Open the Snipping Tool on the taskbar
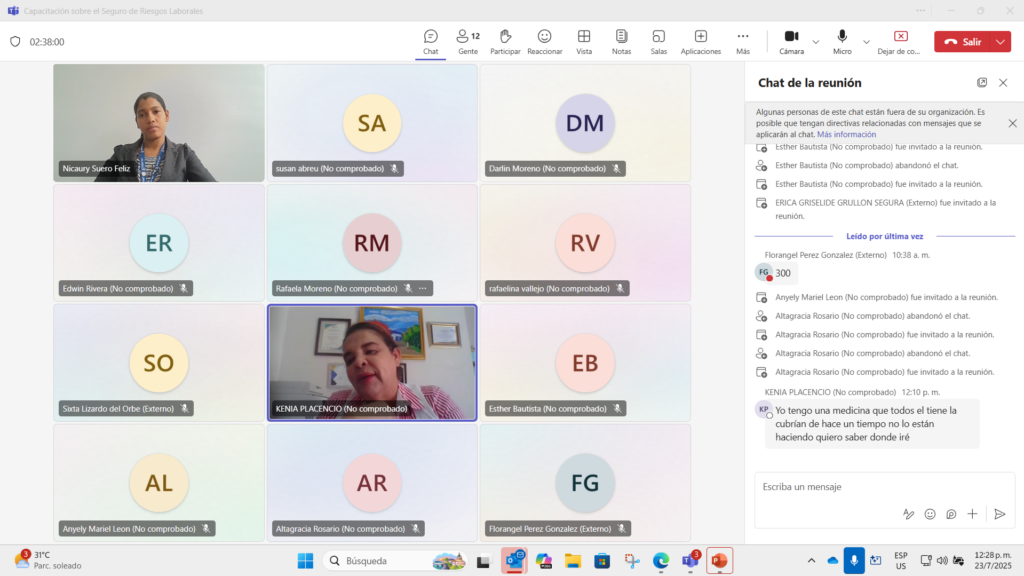 (632, 560)
